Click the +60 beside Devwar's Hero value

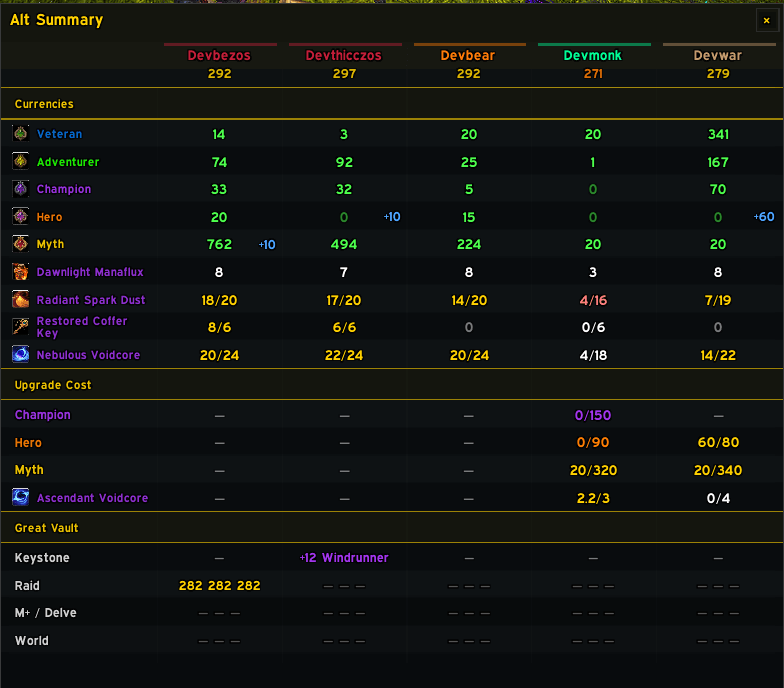(x=764, y=216)
